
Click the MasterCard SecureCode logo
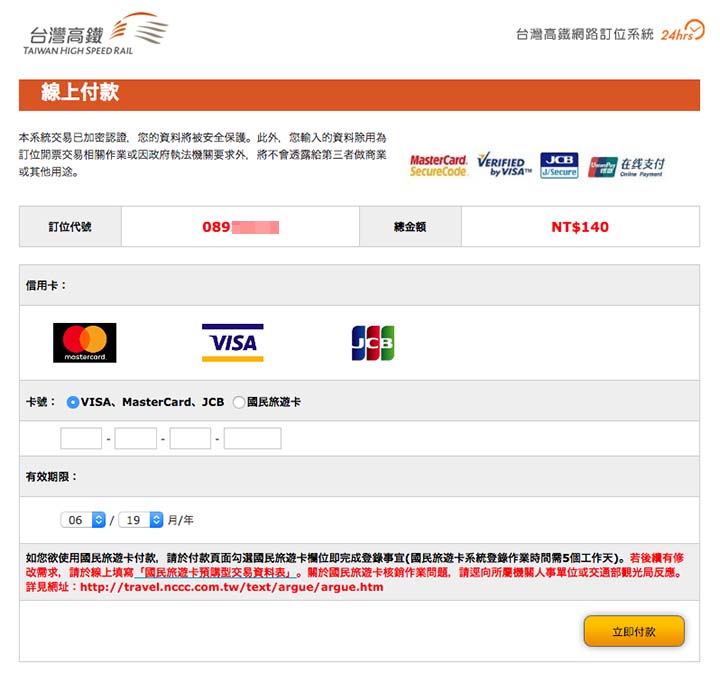pyautogui.click(x=439, y=166)
